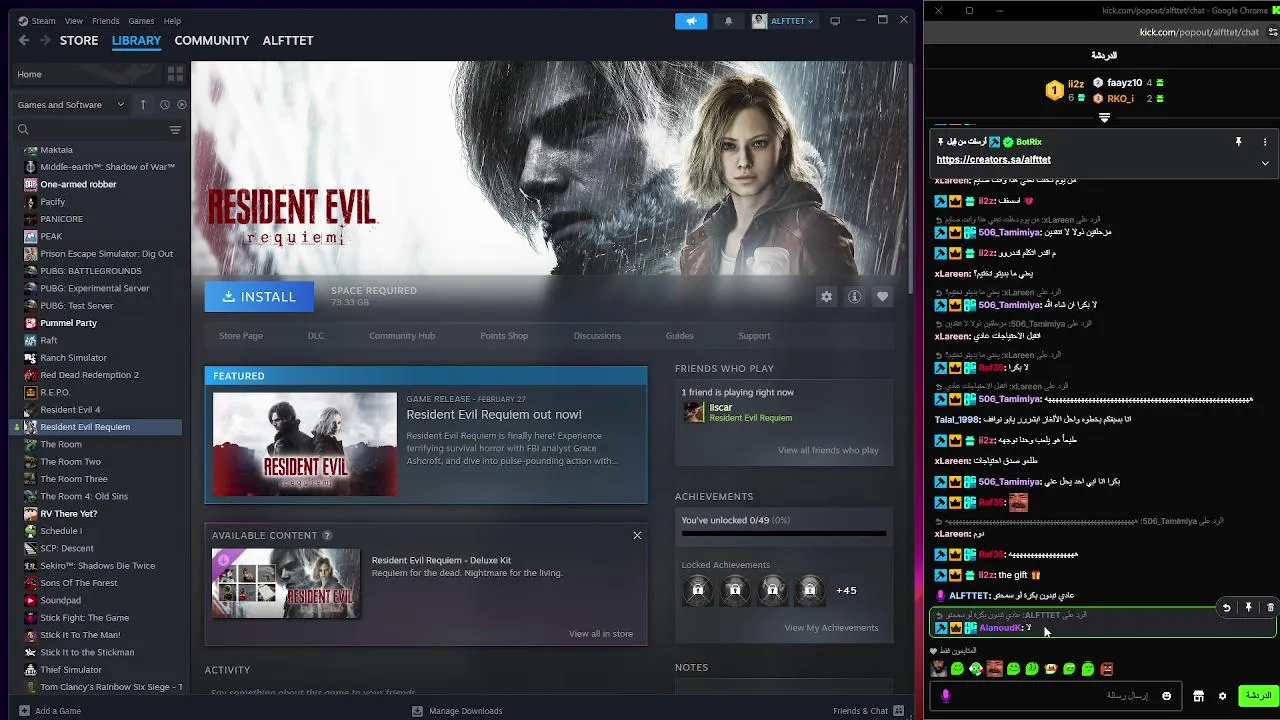Screen dimensions: 1280x720
Task: Show ready-to-play games filter icon
Action: (181, 104)
